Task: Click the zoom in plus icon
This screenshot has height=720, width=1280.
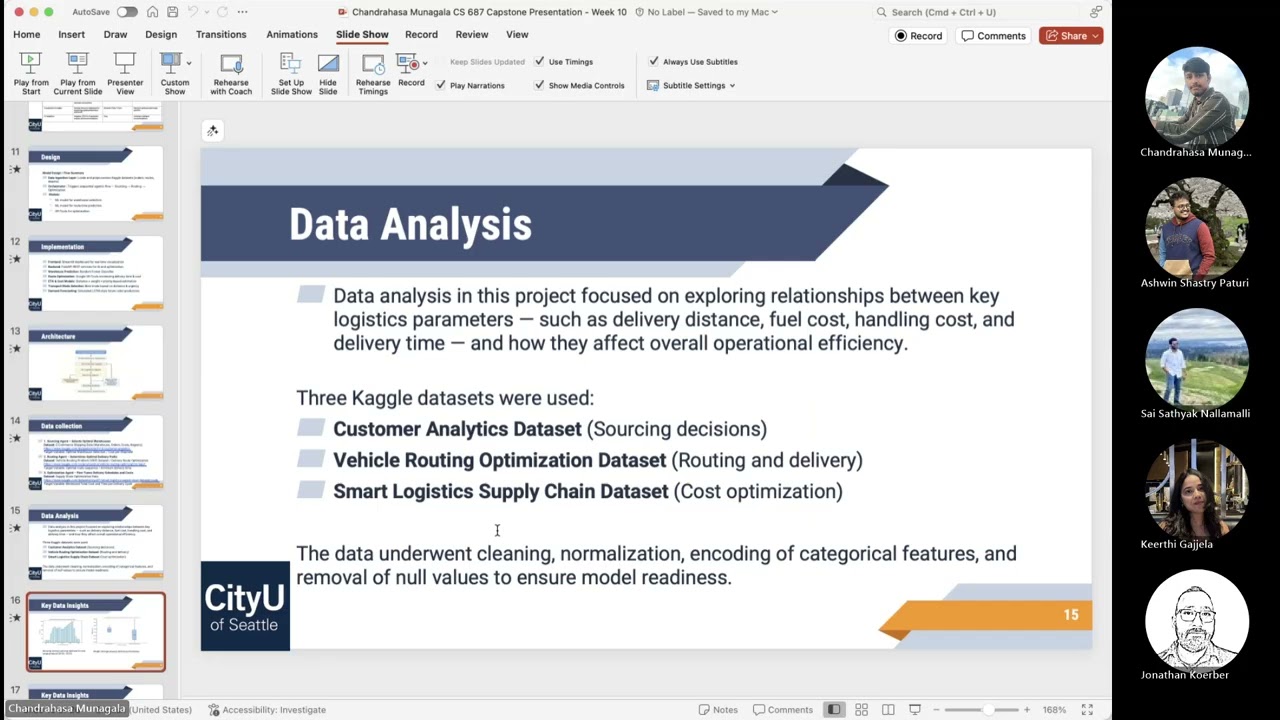Action: (x=1026, y=710)
